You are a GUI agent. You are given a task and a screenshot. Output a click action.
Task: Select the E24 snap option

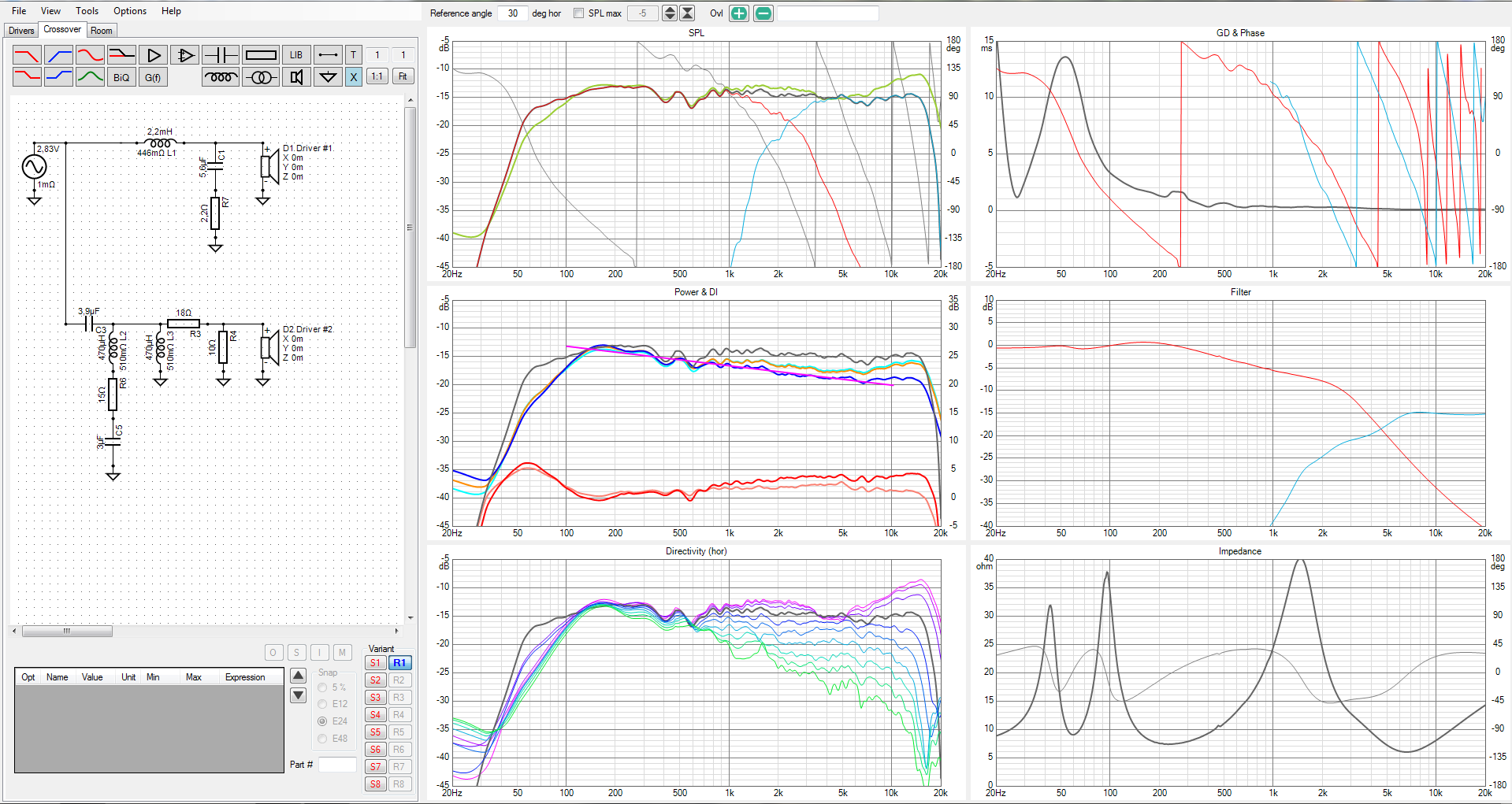(x=322, y=721)
